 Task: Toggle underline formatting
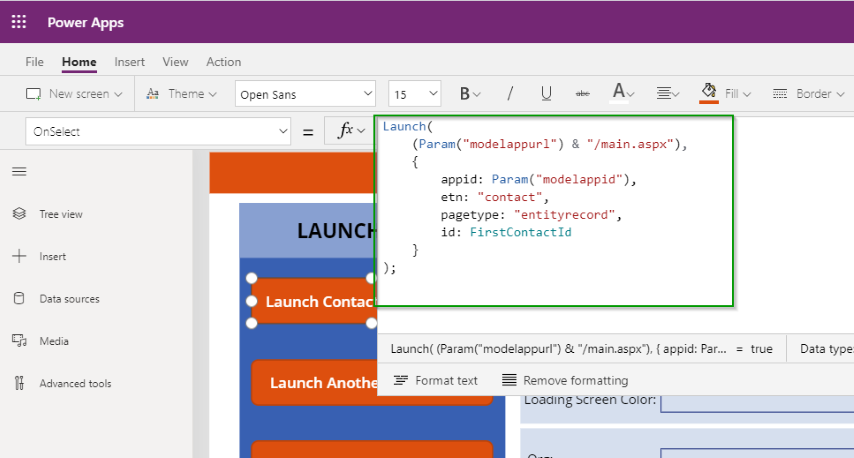tap(546, 94)
